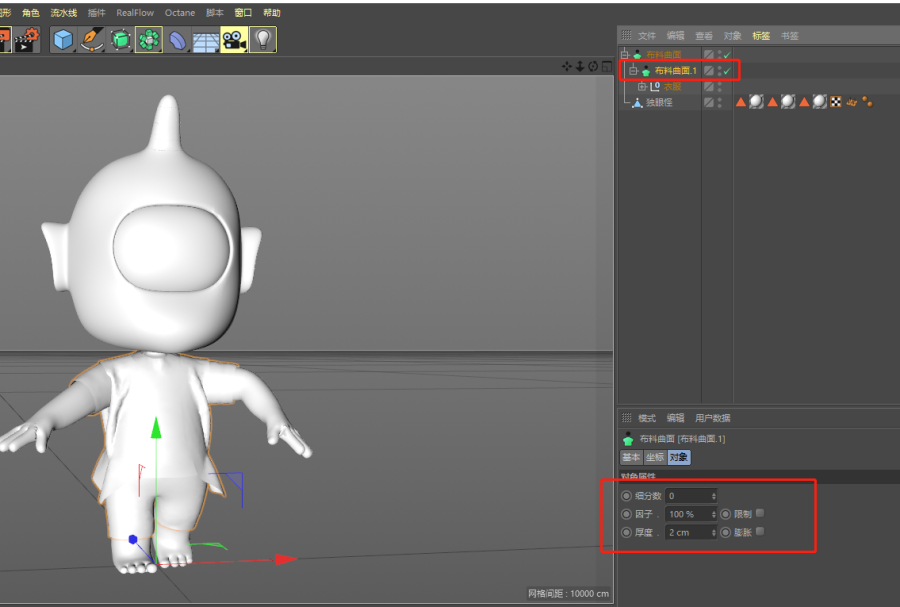Click the Array cloner generator icon
This screenshot has width=900, height=607.
149,40
